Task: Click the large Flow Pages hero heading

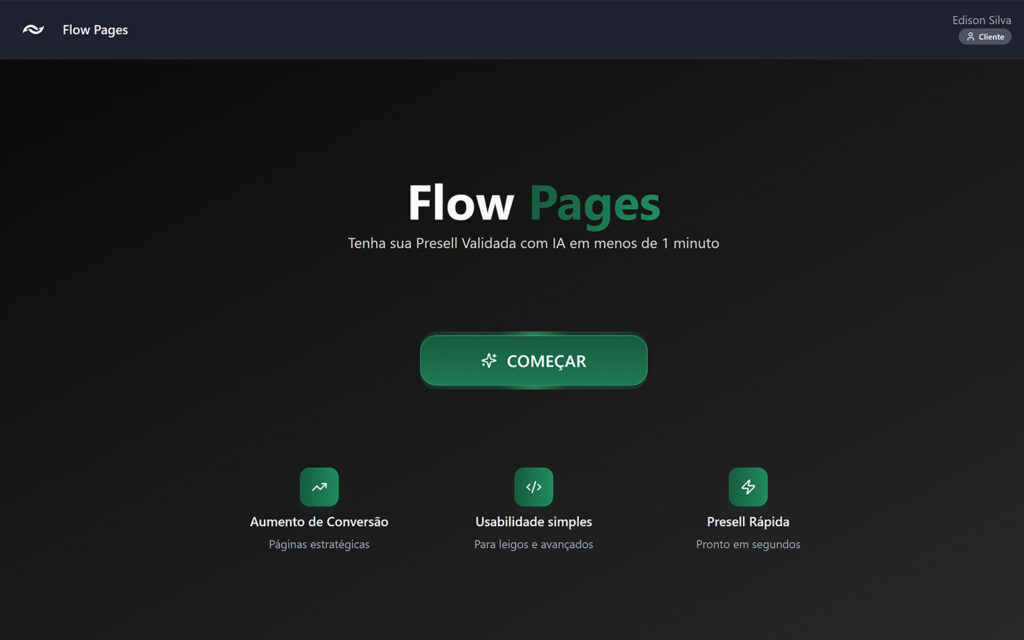Action: pos(534,204)
